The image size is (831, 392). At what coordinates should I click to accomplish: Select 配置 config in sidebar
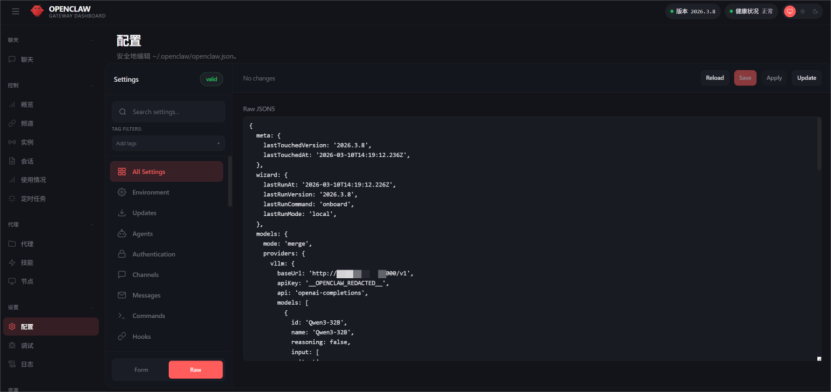pos(51,327)
